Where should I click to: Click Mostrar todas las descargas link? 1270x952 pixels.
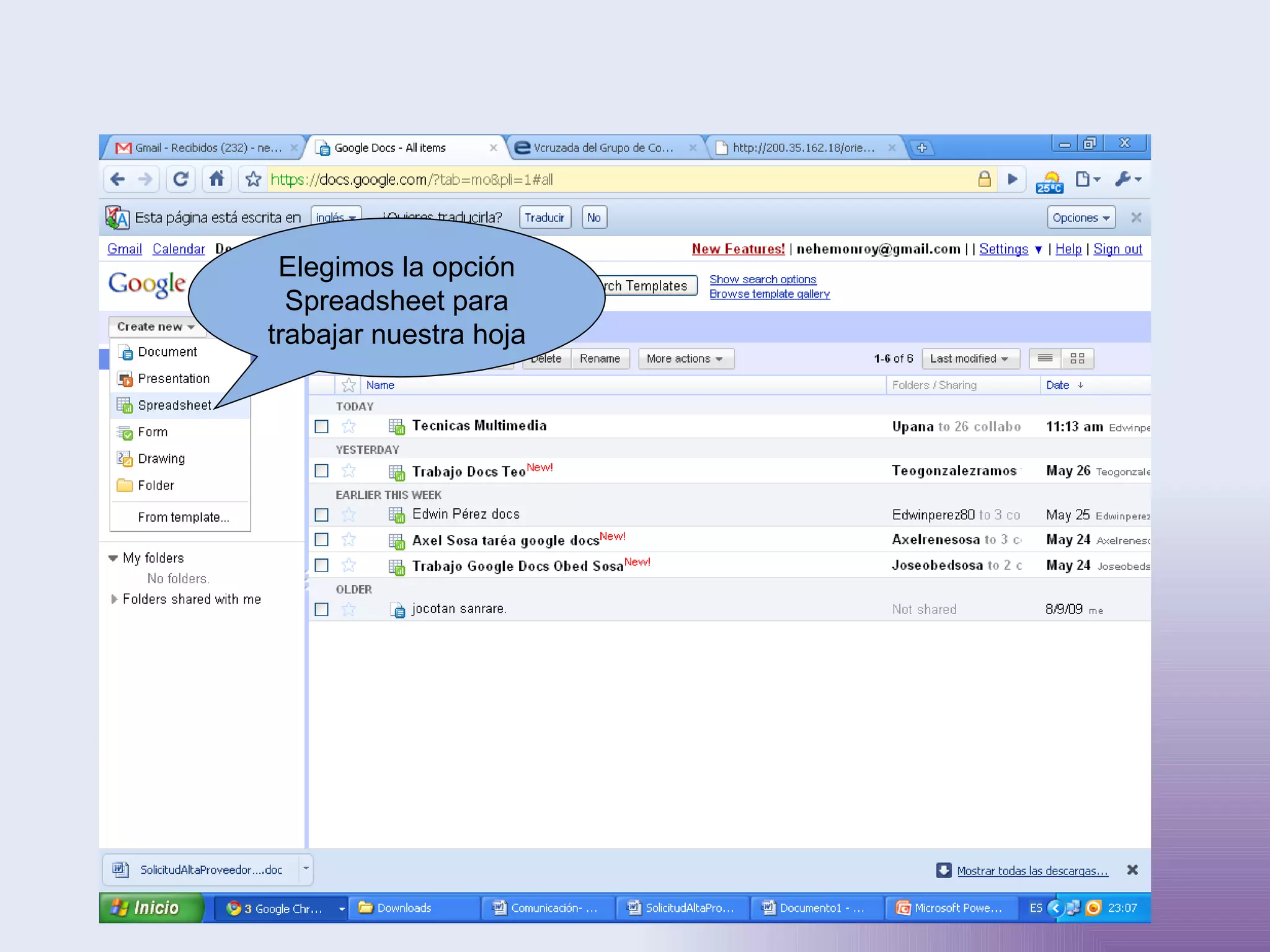coord(1032,871)
